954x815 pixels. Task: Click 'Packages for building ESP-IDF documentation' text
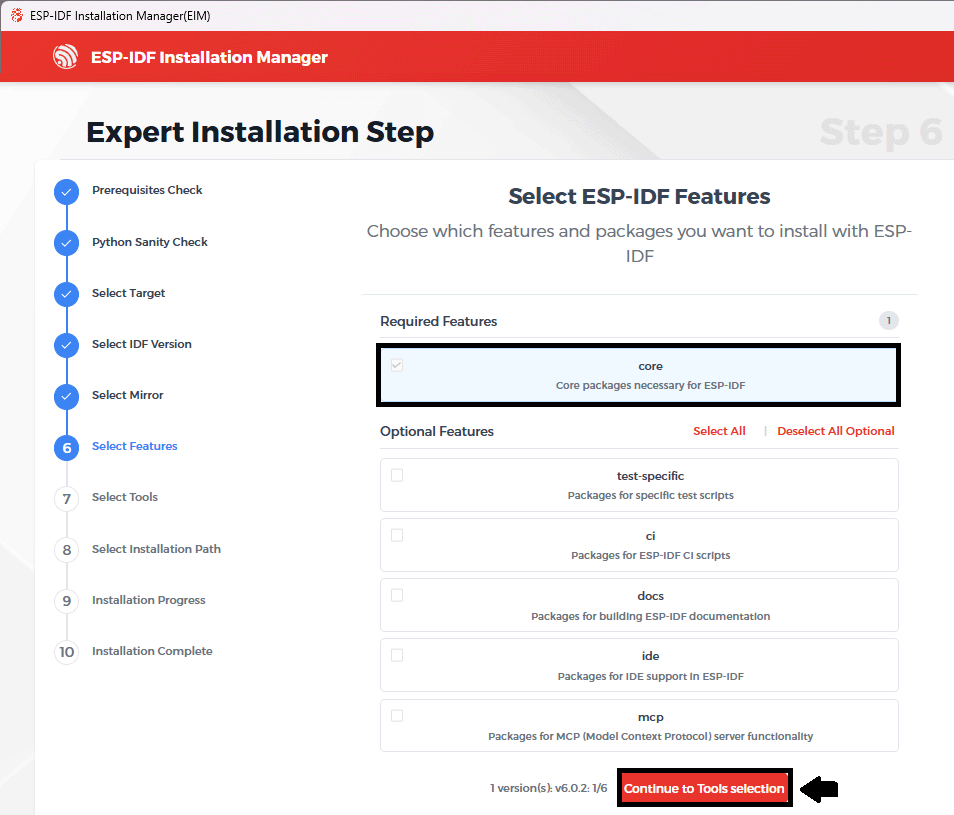650,616
